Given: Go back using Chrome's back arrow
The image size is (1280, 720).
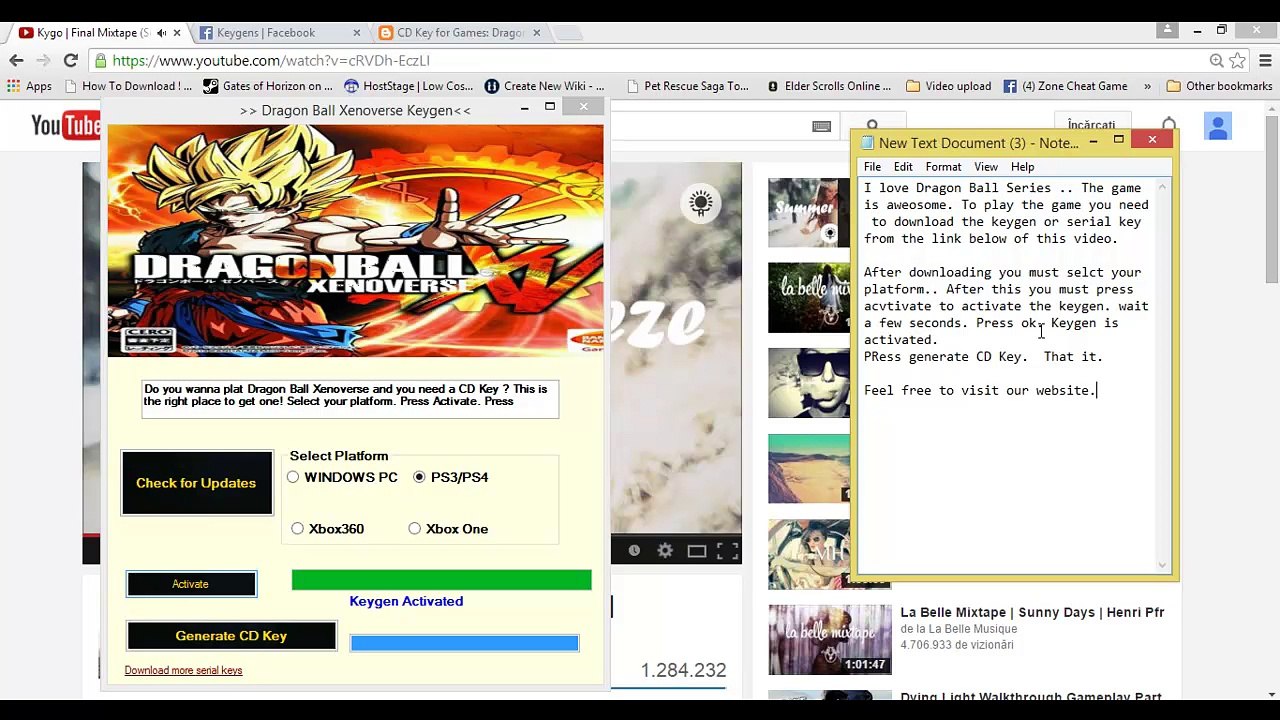Looking at the screenshot, I should tap(17, 60).
